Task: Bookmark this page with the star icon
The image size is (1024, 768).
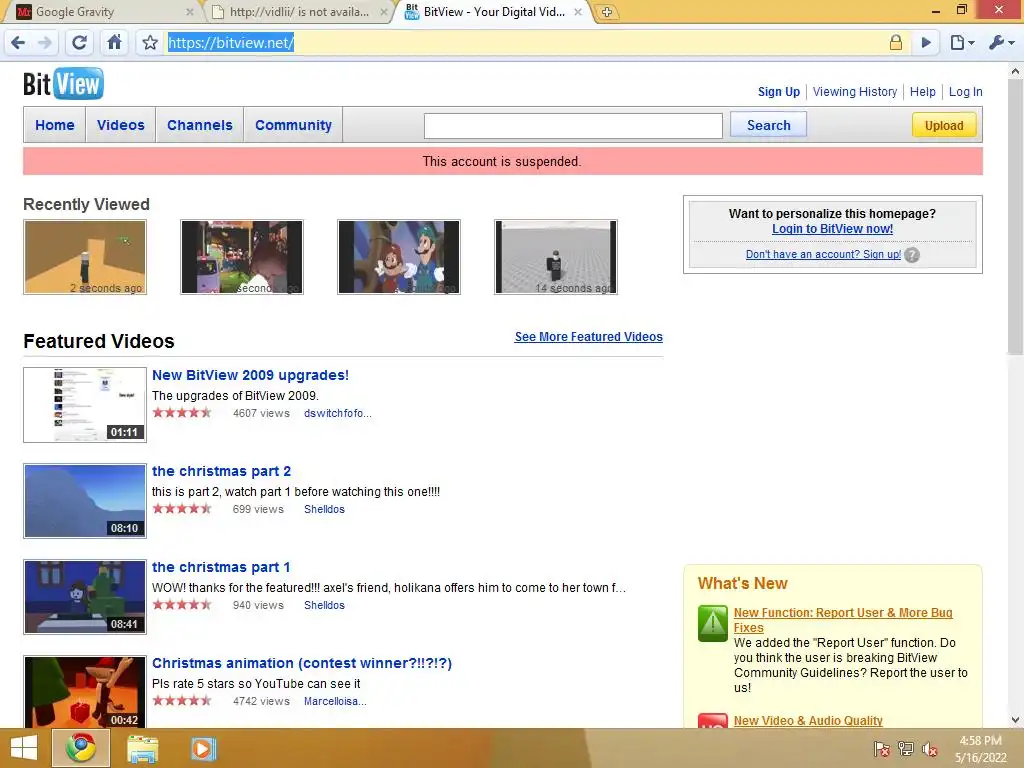Action: tap(150, 43)
